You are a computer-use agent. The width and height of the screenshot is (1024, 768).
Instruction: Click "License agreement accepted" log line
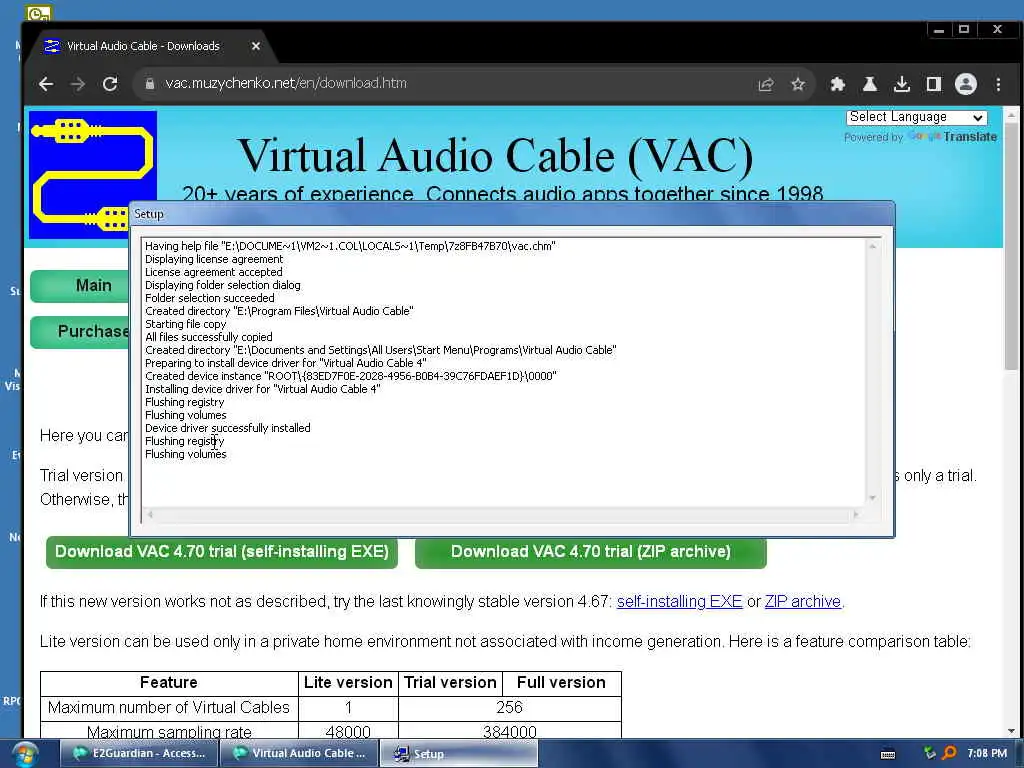pyautogui.click(x=214, y=272)
